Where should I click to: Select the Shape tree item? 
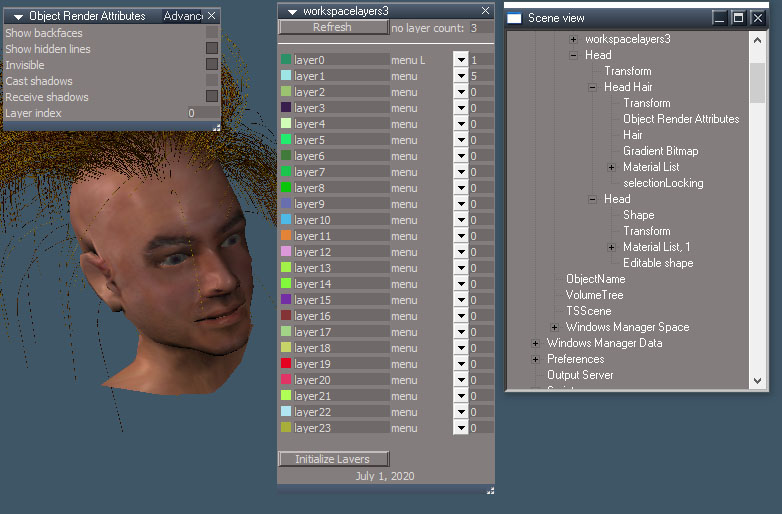(638, 215)
